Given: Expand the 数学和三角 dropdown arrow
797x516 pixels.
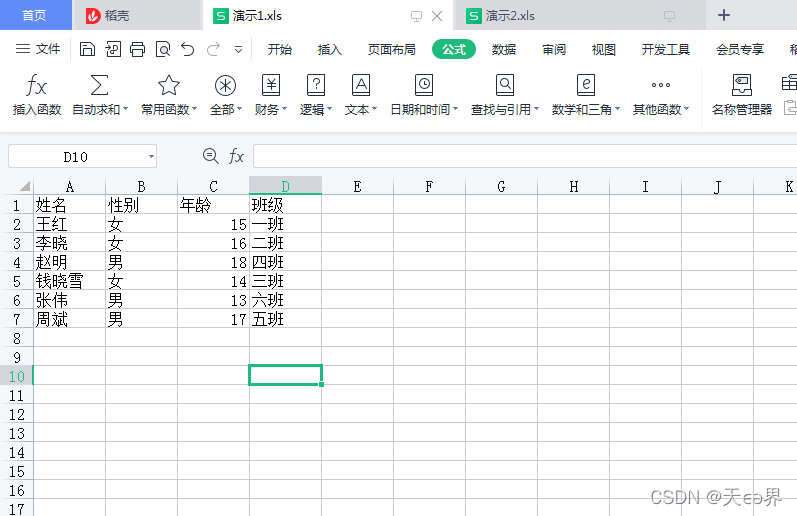Looking at the screenshot, I should pyautogui.click(x=617, y=109).
